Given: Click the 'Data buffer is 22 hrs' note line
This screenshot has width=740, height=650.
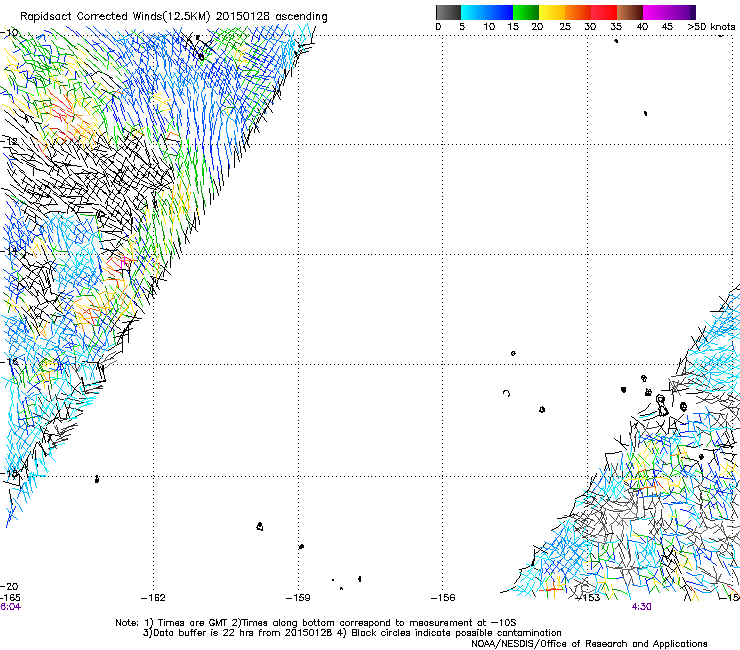Looking at the screenshot, I should [x=352, y=633].
